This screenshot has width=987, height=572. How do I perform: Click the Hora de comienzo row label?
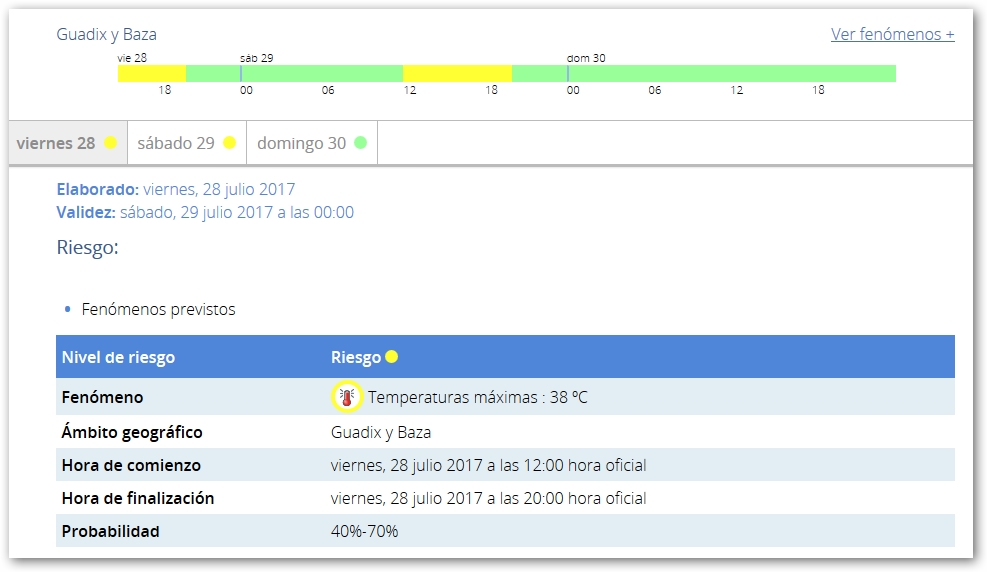click(131, 465)
